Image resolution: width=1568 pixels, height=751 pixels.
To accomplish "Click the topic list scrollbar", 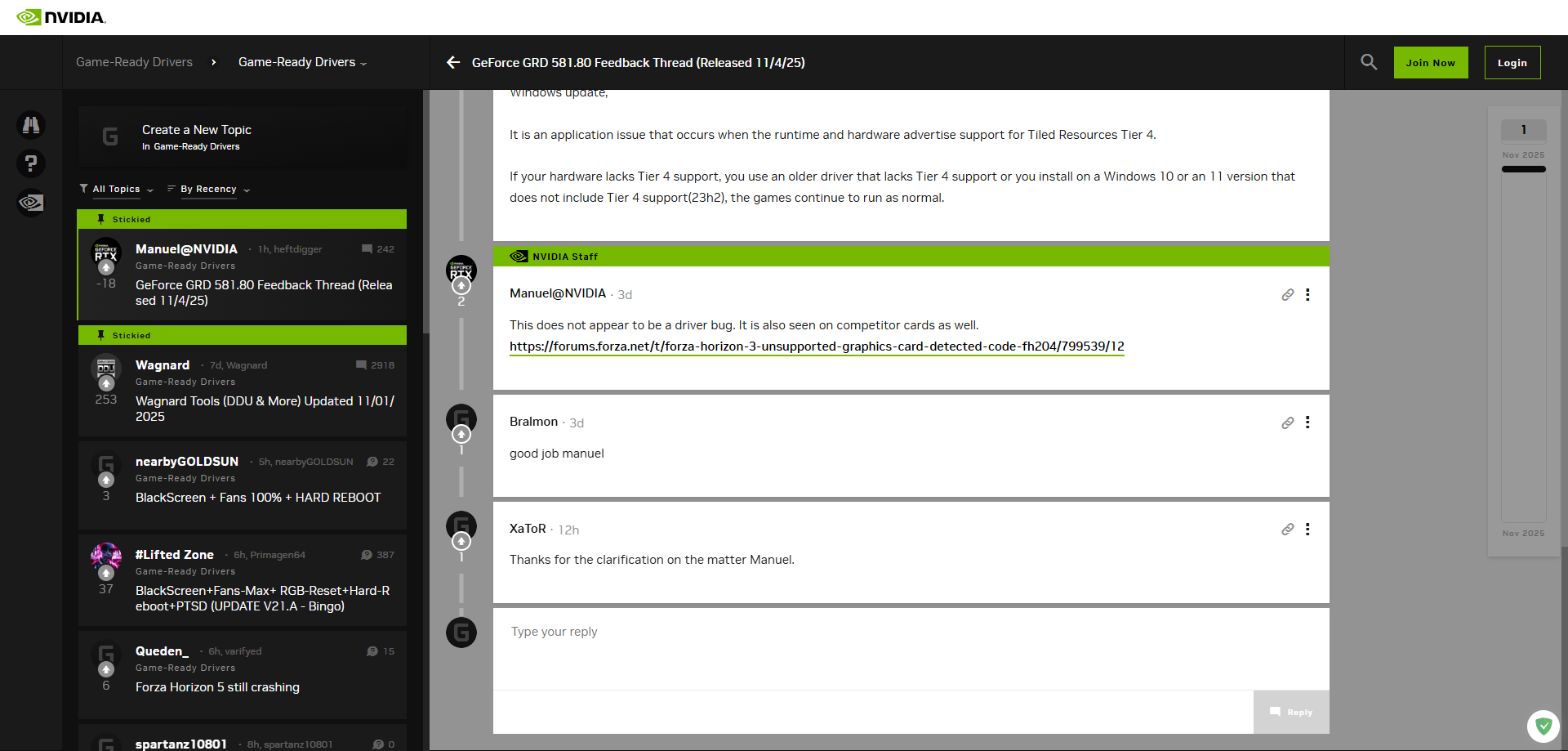I will pos(425,211).
